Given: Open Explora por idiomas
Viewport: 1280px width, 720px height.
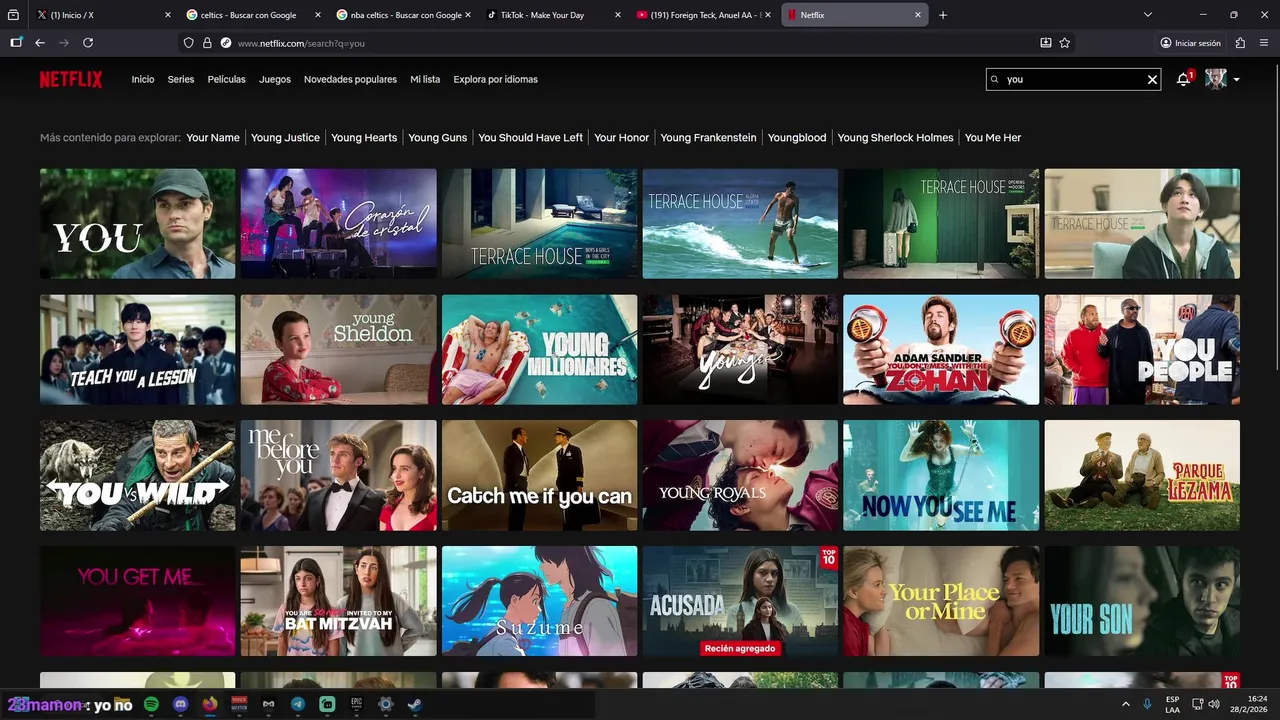Looking at the screenshot, I should click(495, 79).
